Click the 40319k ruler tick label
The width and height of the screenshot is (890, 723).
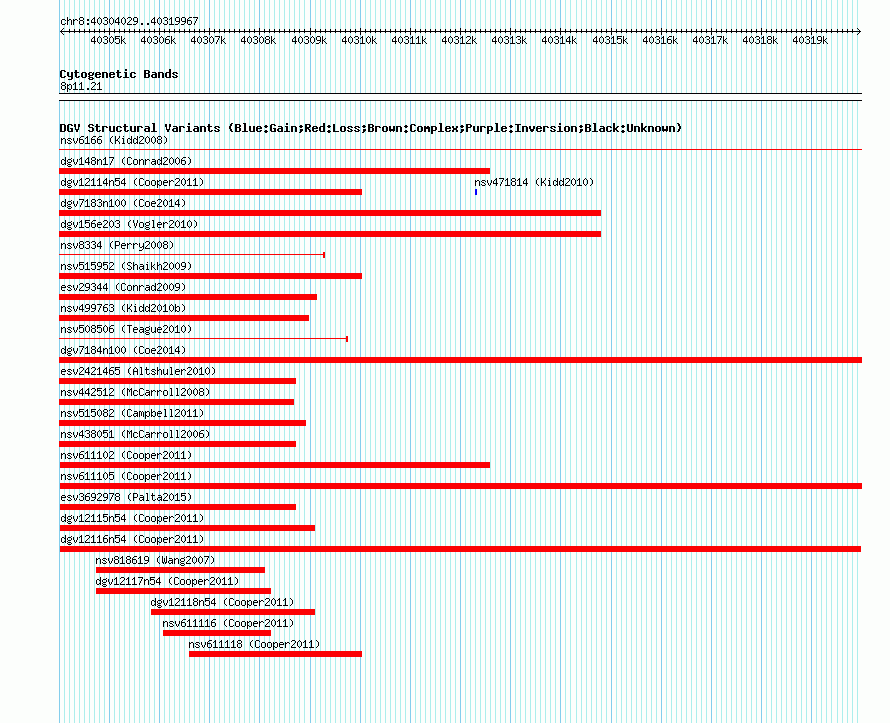[810, 40]
